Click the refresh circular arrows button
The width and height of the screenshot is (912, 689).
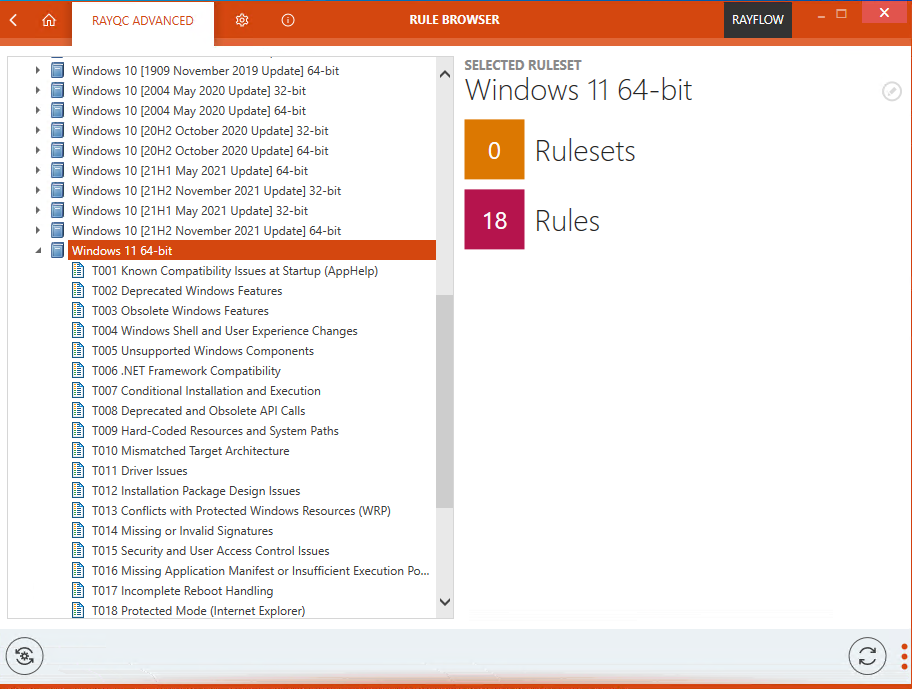tap(867, 656)
